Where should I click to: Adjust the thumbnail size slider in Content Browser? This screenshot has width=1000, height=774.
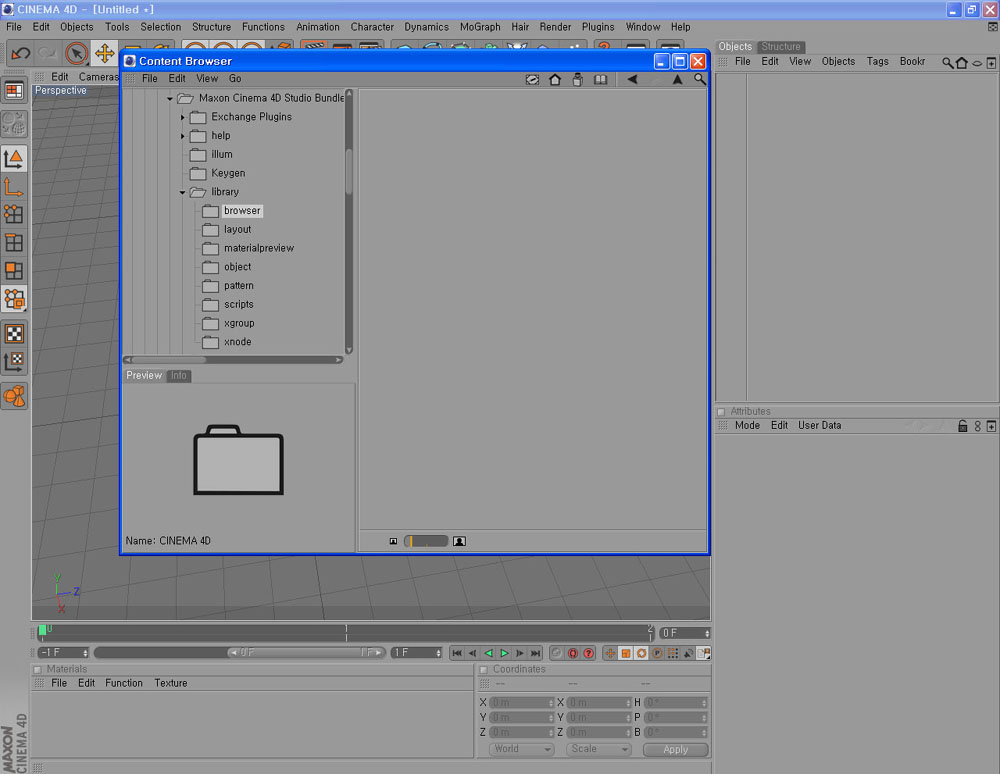(426, 541)
